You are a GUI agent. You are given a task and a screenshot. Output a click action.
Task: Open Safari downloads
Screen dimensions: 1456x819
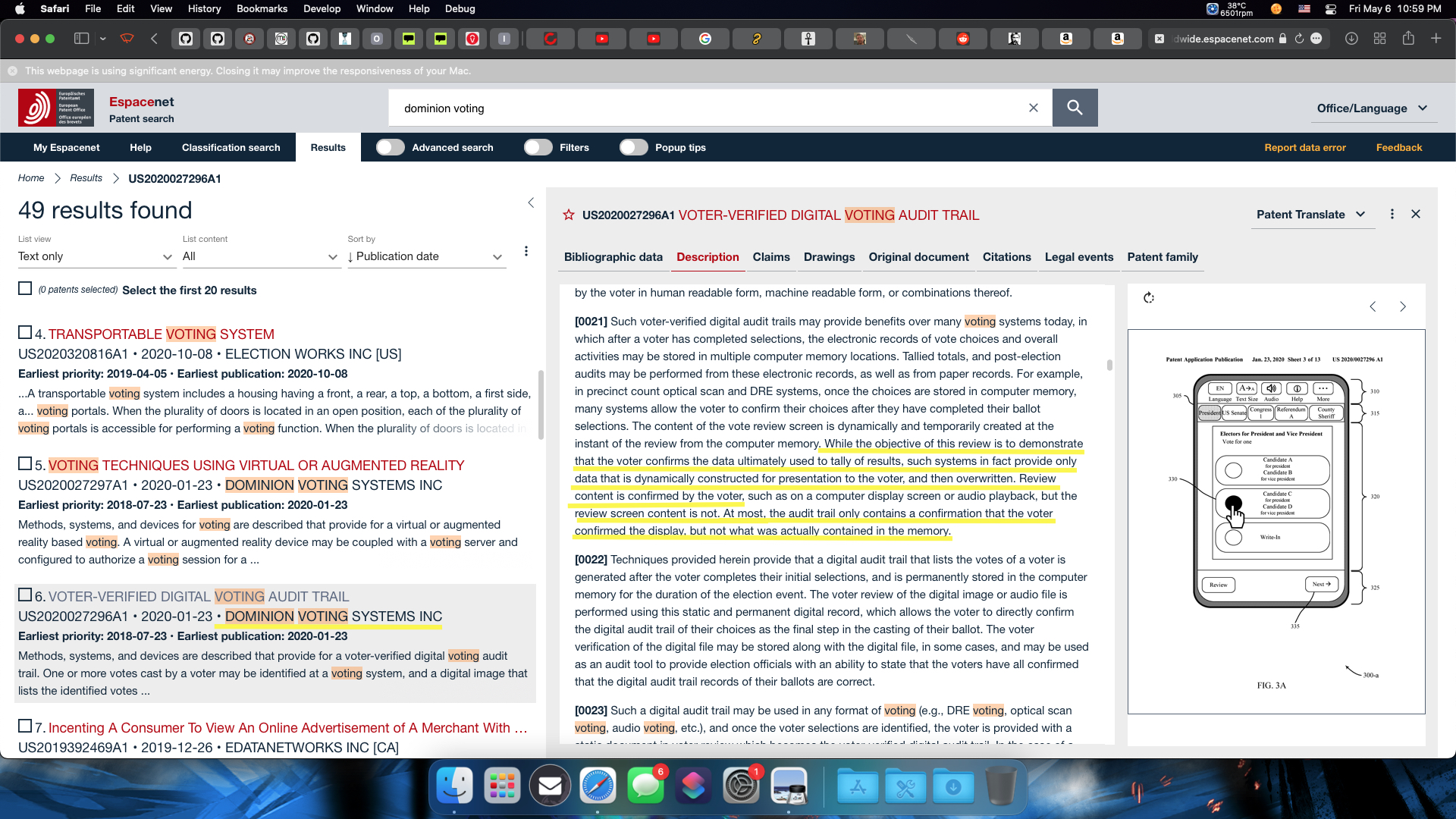[x=1351, y=39]
